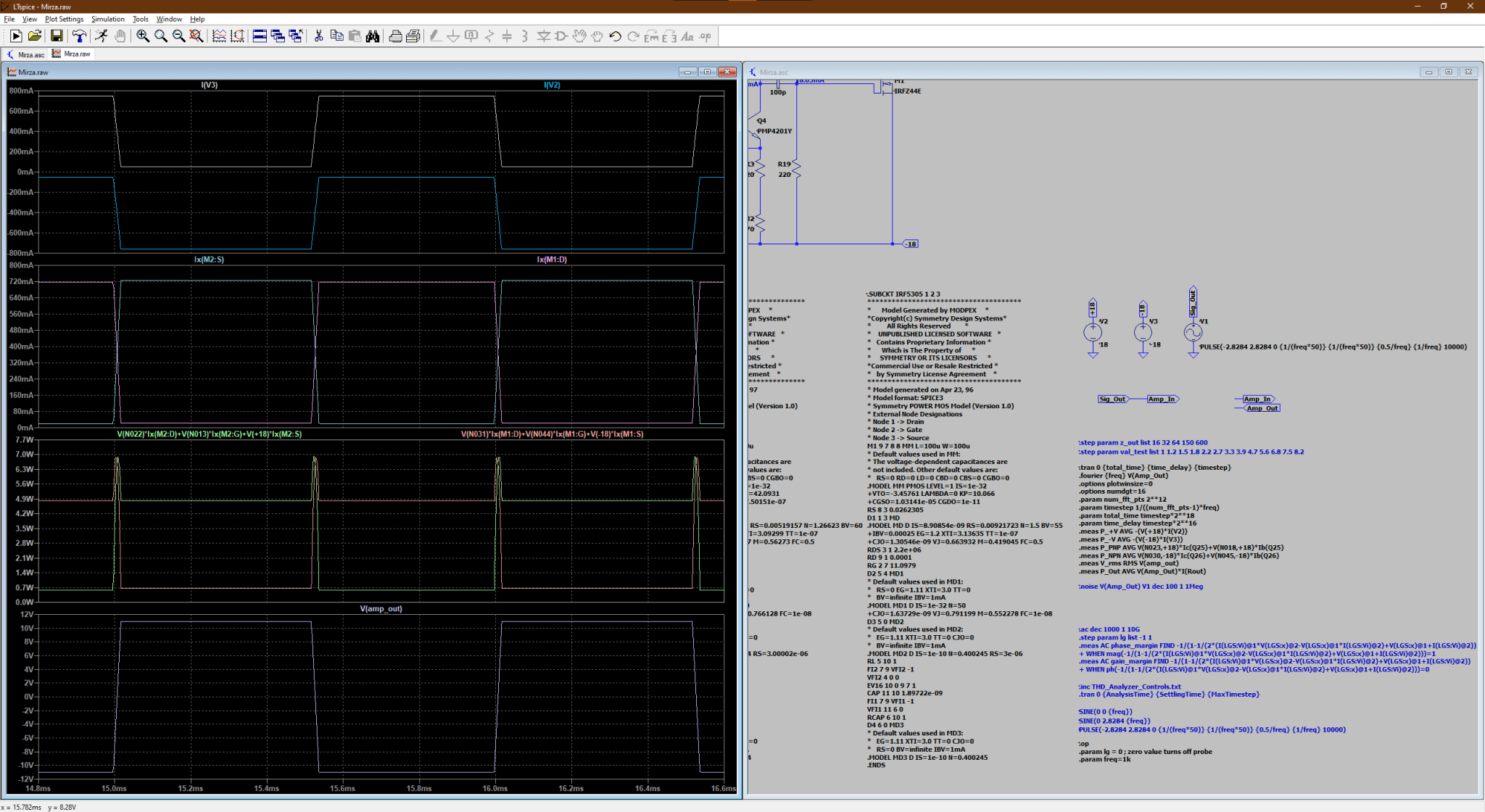Save with the floppy disk icon

coord(57,36)
